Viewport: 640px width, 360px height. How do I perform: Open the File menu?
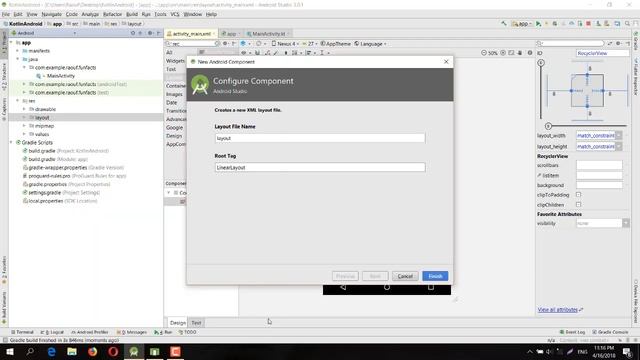[6, 14]
